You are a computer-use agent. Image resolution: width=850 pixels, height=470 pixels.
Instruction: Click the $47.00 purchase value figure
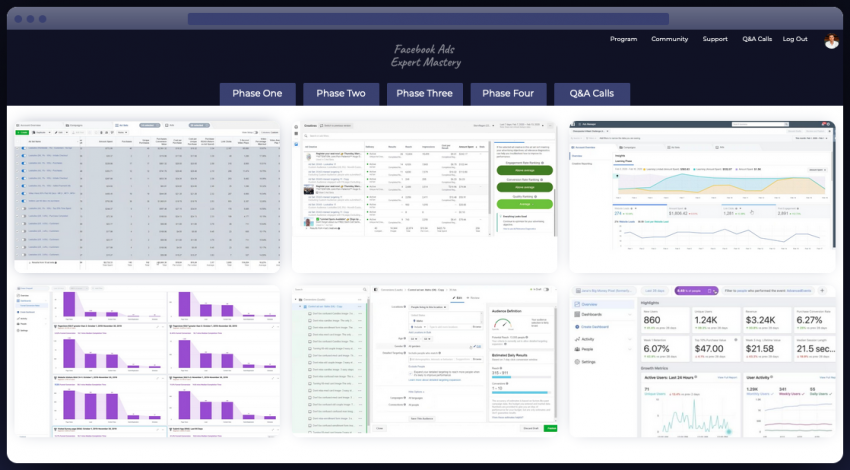709,349
